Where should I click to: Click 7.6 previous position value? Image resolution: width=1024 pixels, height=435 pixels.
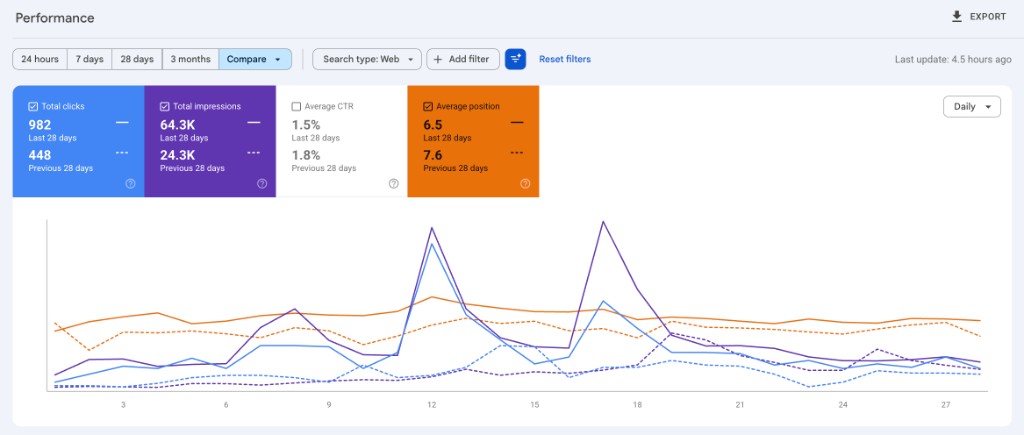pos(433,155)
